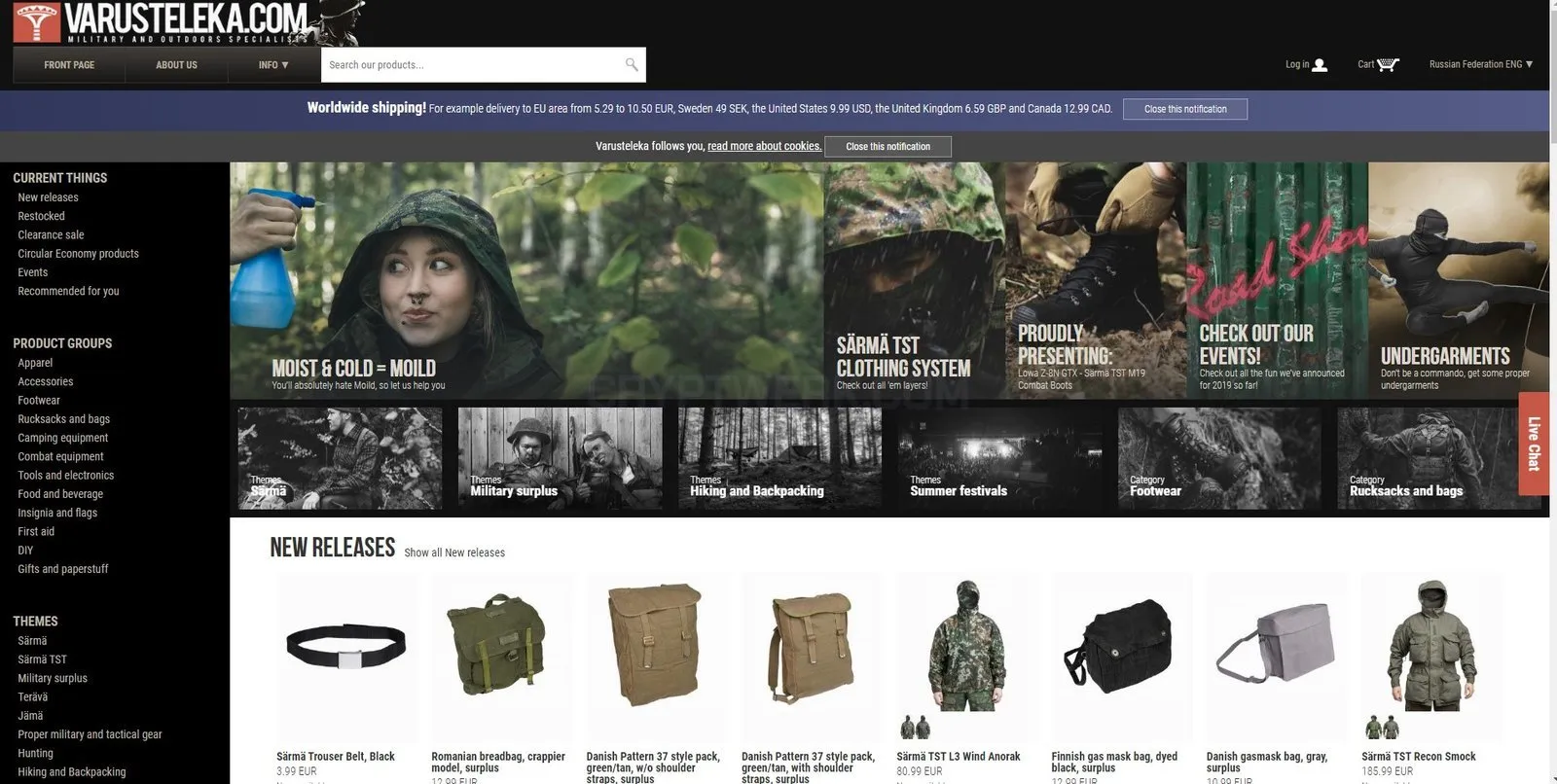The width and height of the screenshot is (1557, 784).
Task: Select the Apparel product group
Action: (x=35, y=363)
